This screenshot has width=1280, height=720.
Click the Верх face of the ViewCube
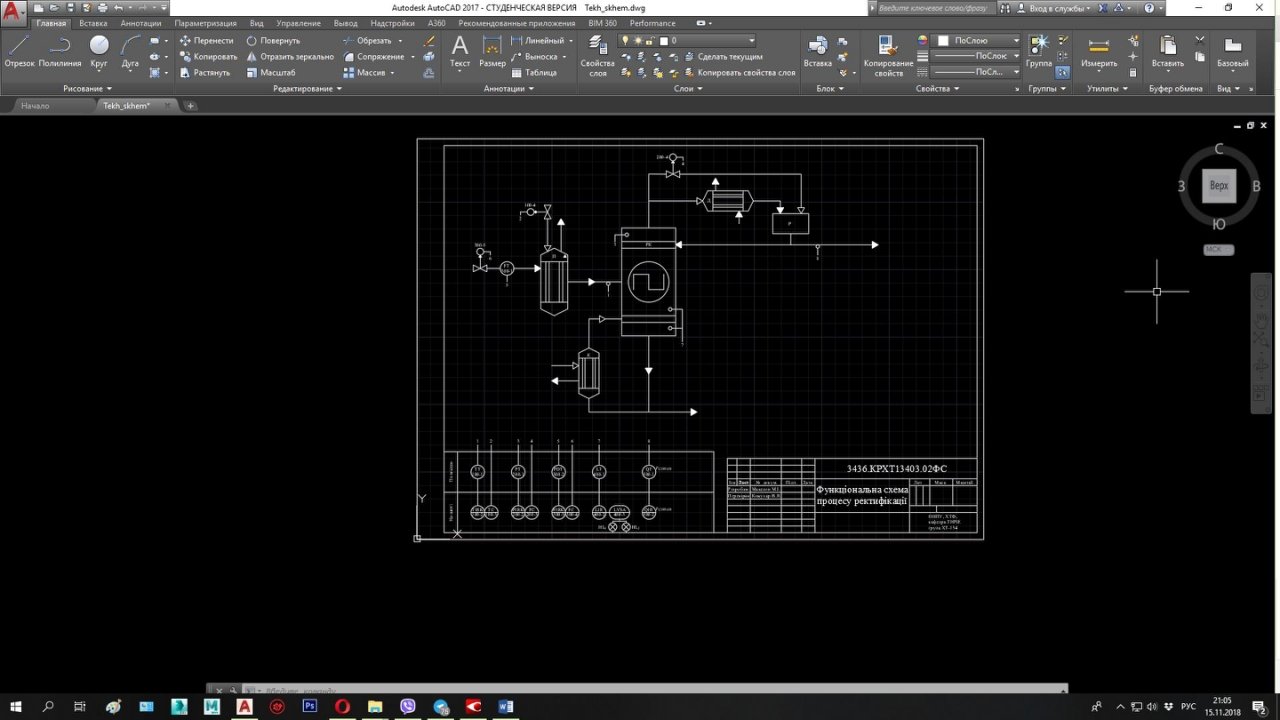pos(1218,186)
